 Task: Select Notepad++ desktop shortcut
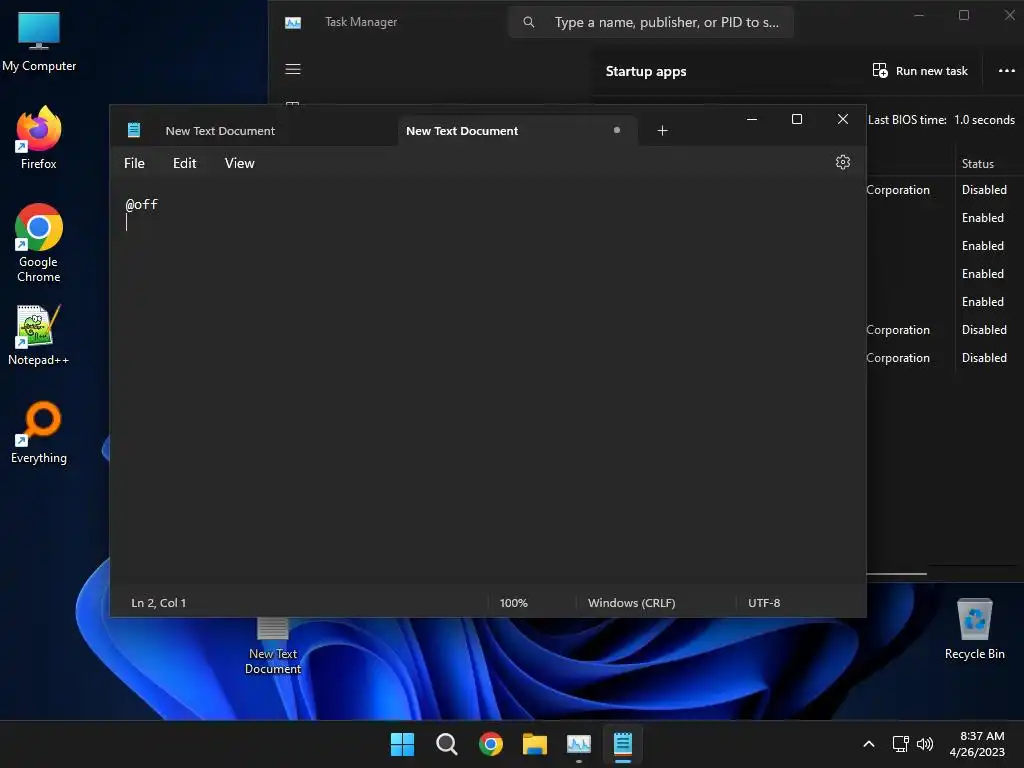pyautogui.click(x=39, y=335)
